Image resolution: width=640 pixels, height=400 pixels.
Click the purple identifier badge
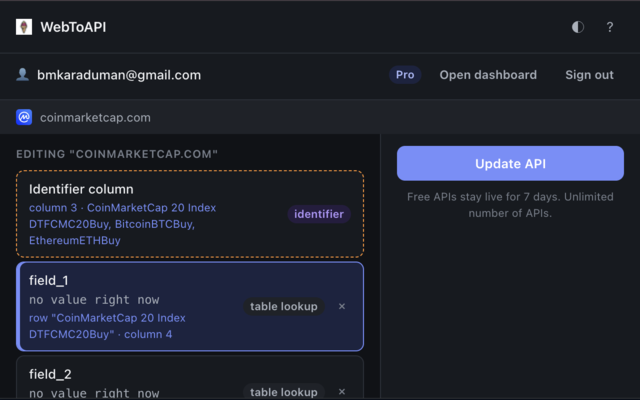tap(319, 214)
